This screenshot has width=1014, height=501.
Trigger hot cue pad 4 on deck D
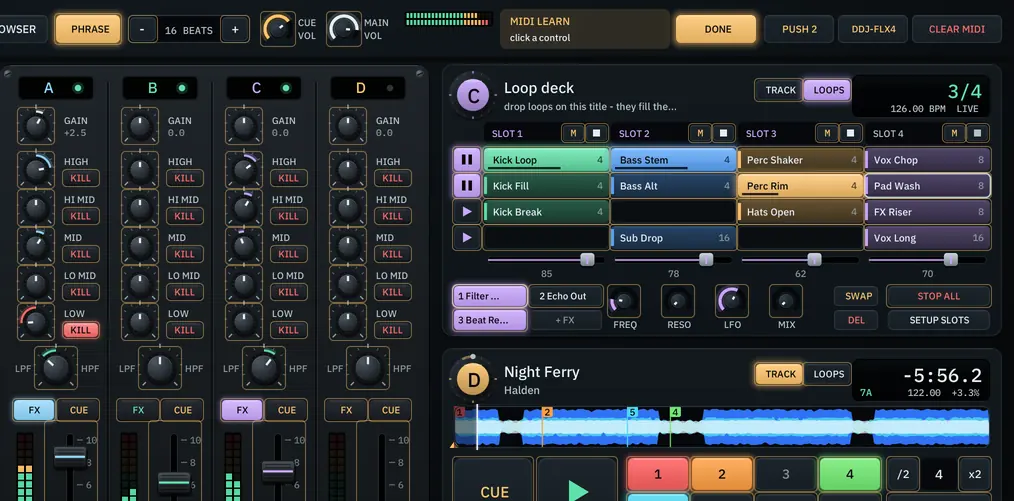pyautogui.click(x=850, y=474)
